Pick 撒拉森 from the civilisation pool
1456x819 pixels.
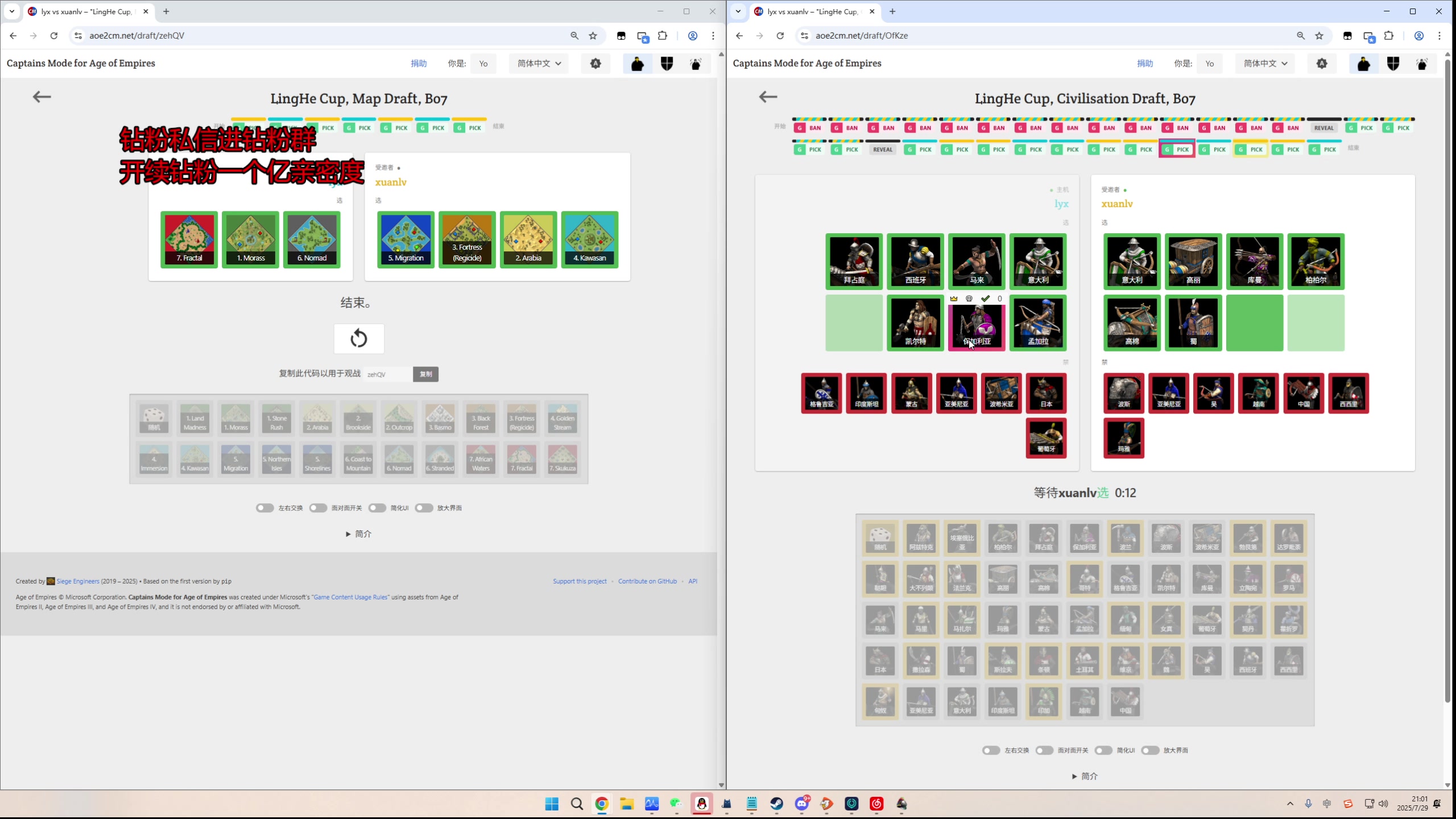tap(921, 661)
